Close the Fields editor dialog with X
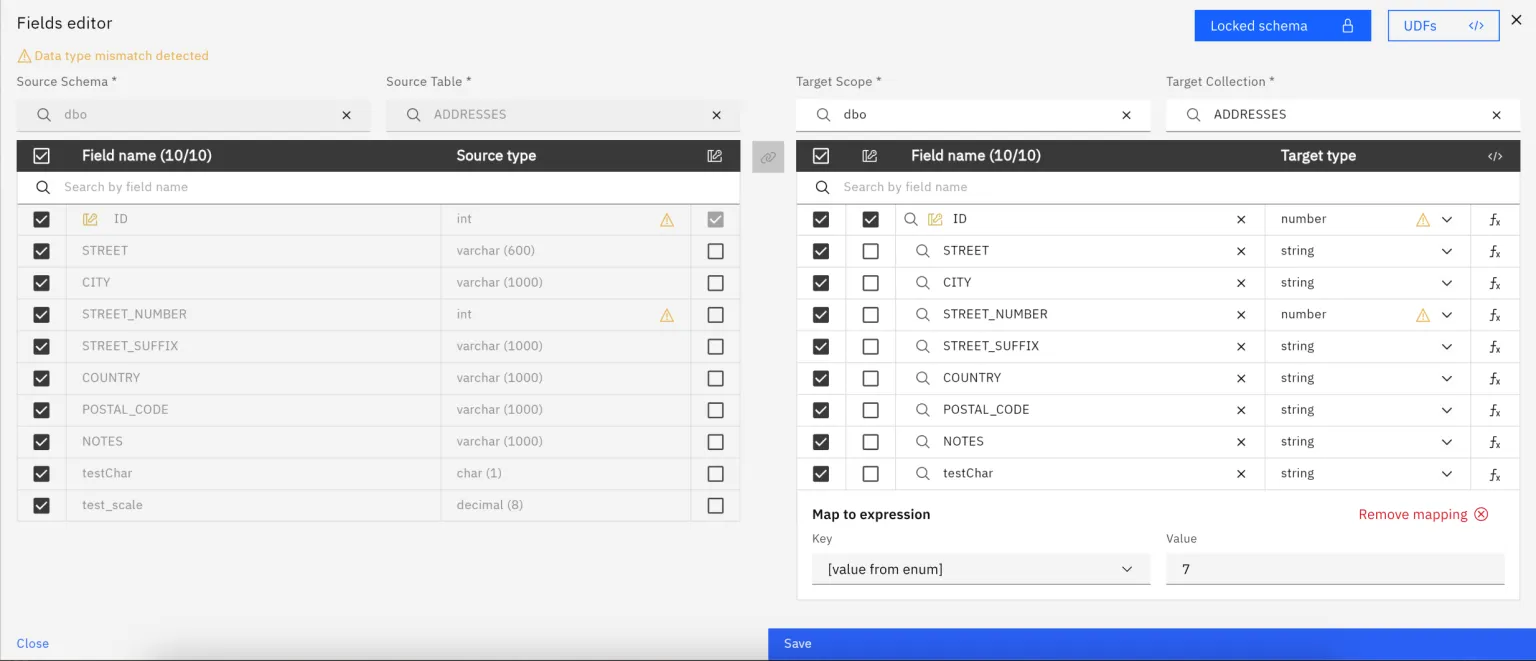This screenshot has height=661, width=1536. tap(1516, 19)
